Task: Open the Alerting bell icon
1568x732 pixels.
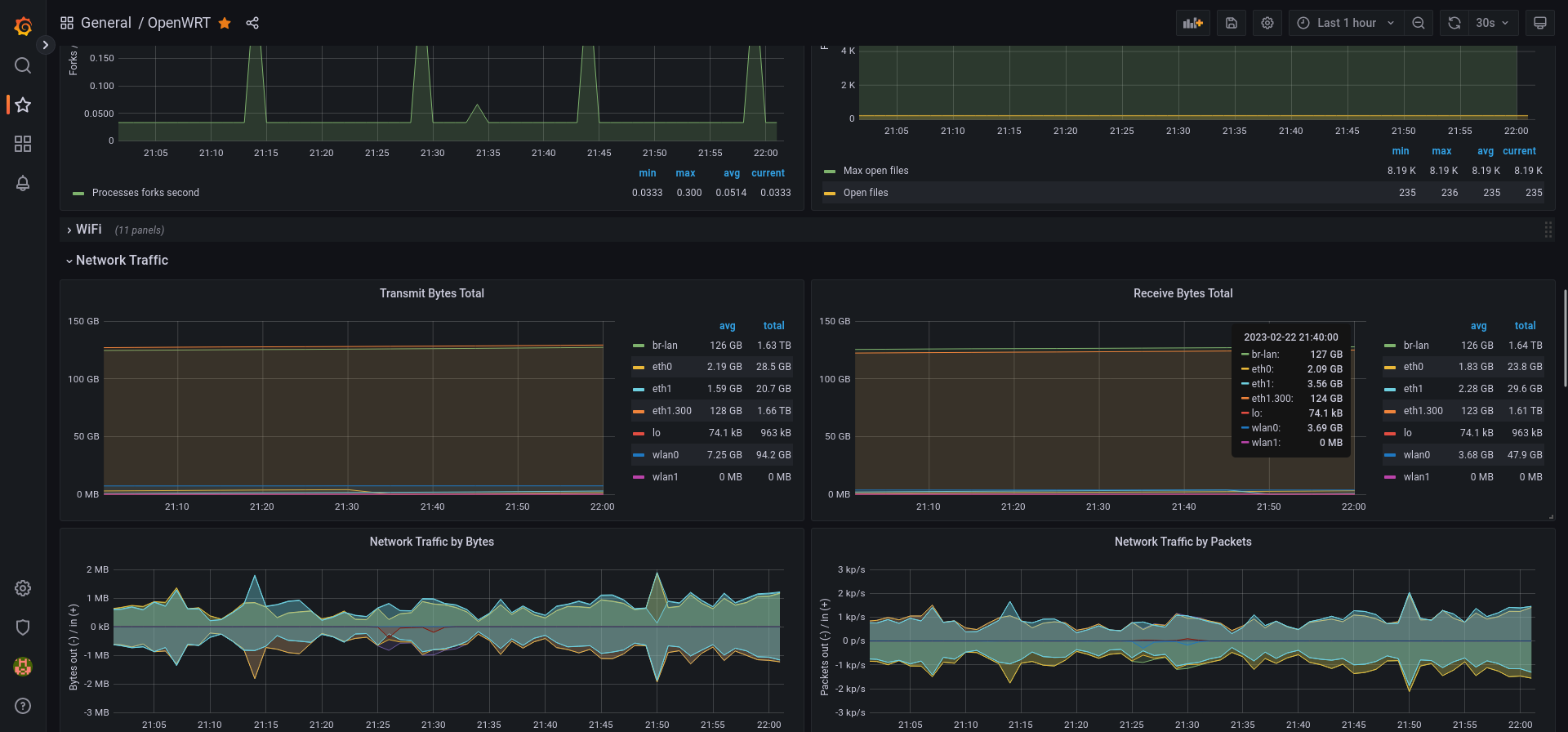Action: 23,183
